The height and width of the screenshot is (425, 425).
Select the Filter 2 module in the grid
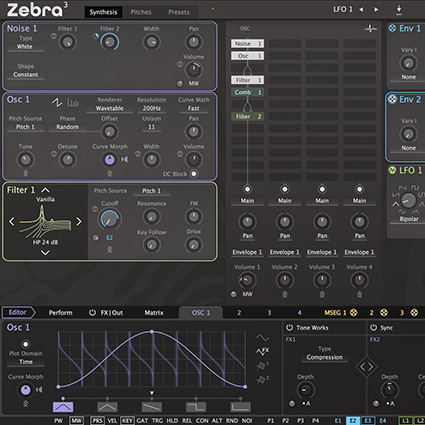click(247, 117)
